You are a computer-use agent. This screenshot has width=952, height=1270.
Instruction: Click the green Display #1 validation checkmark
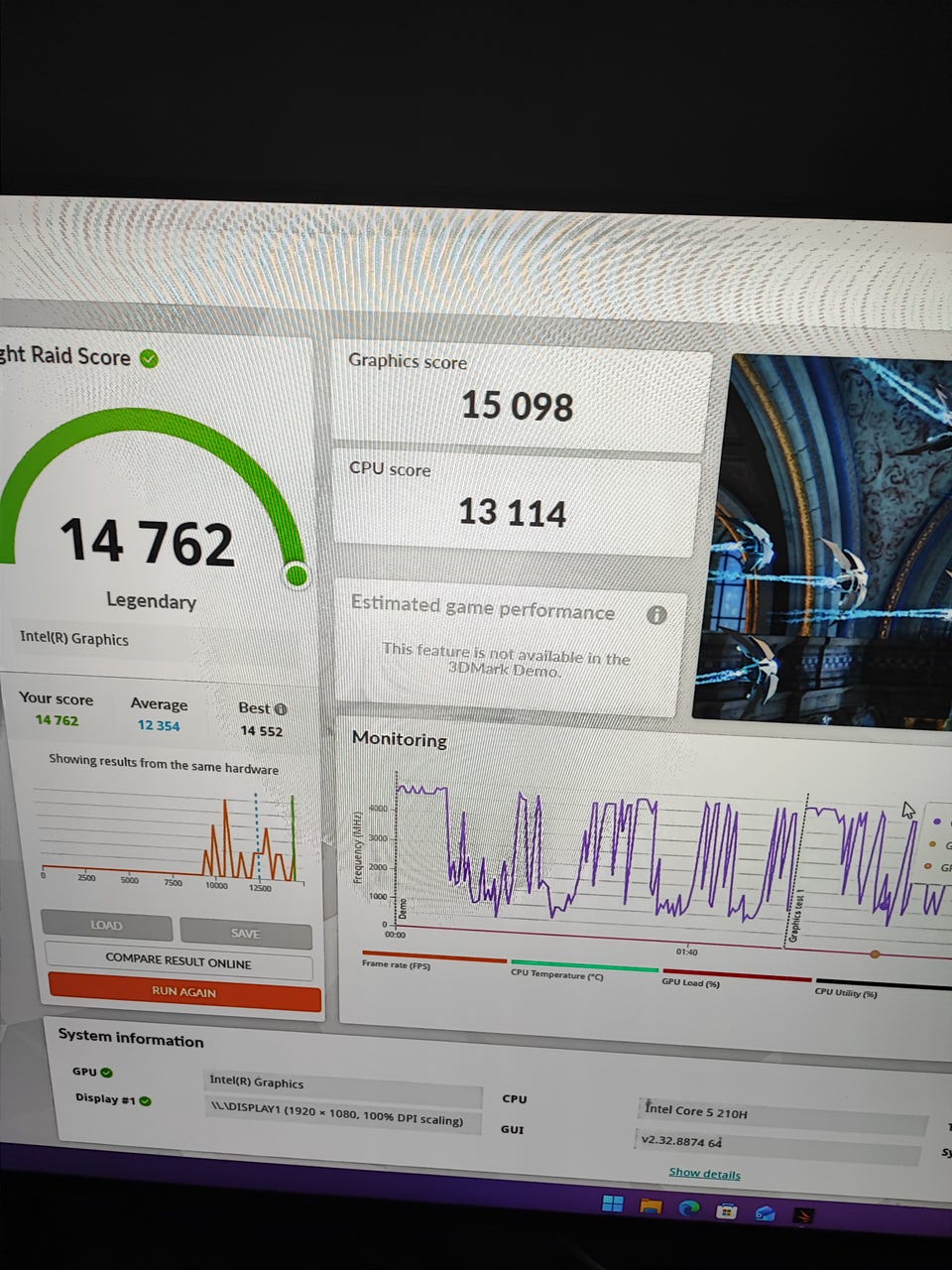click(x=145, y=1101)
